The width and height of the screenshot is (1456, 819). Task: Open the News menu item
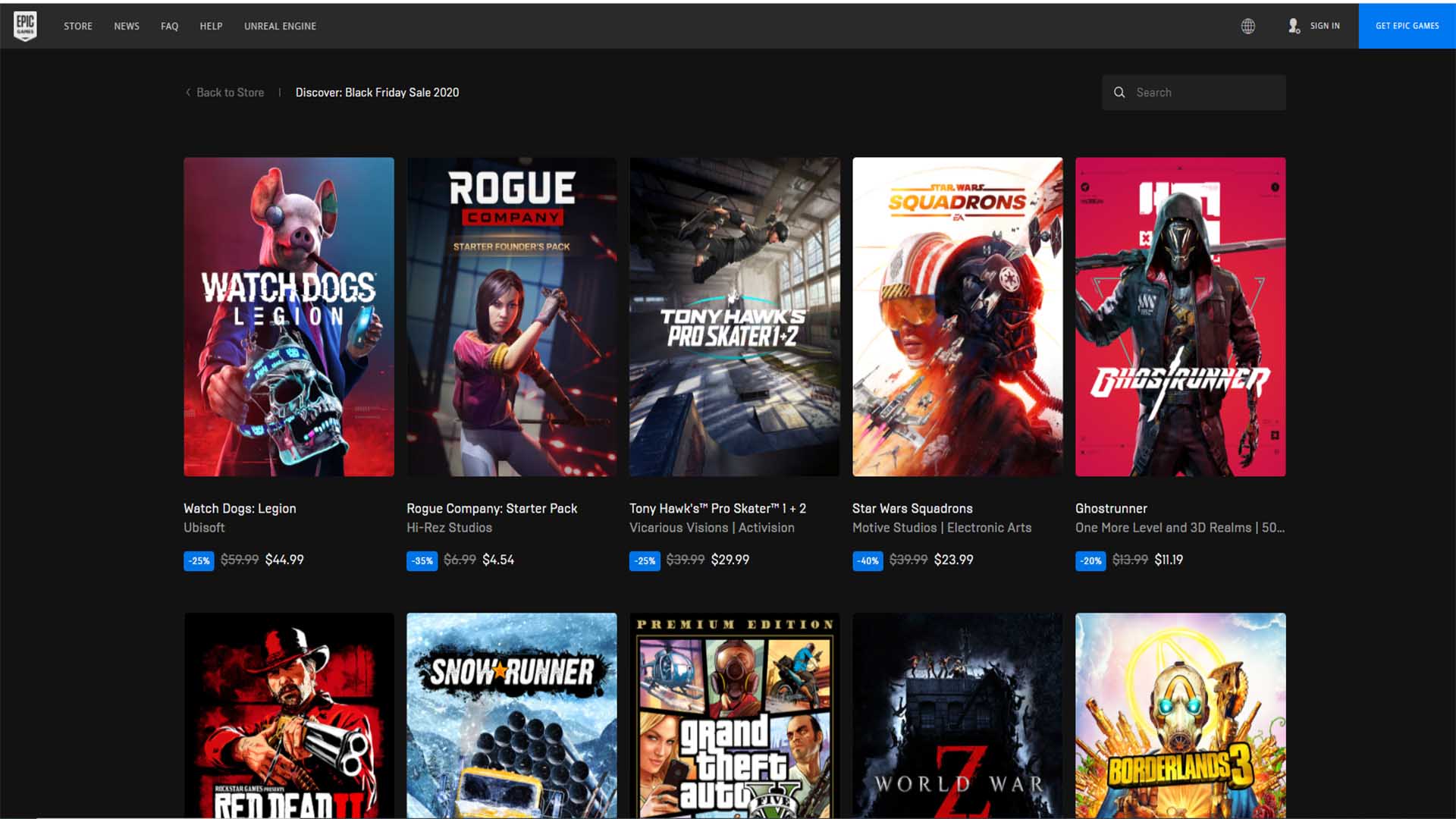click(127, 26)
